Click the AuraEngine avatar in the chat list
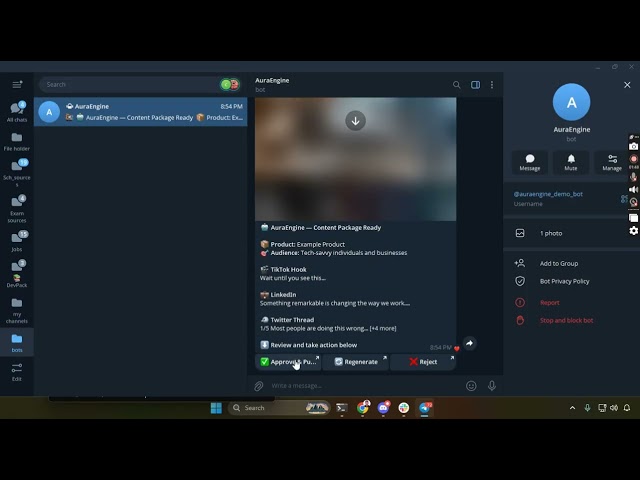The height and width of the screenshot is (480, 640). tap(49, 112)
